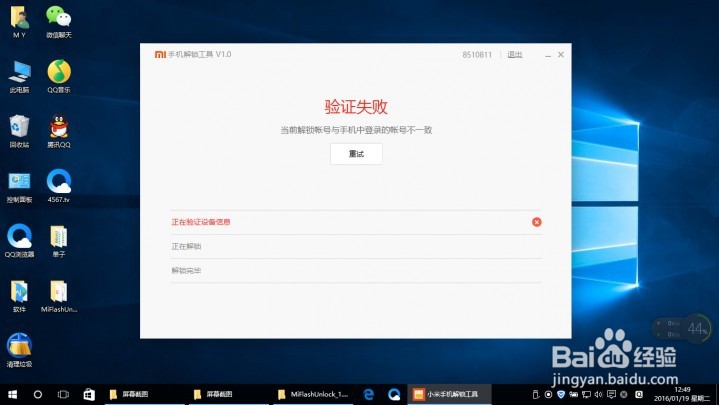This screenshot has width=719, height=405.
Task: Open 此电脑 This PC desktop icon
Action: pyautogui.click(x=19, y=77)
